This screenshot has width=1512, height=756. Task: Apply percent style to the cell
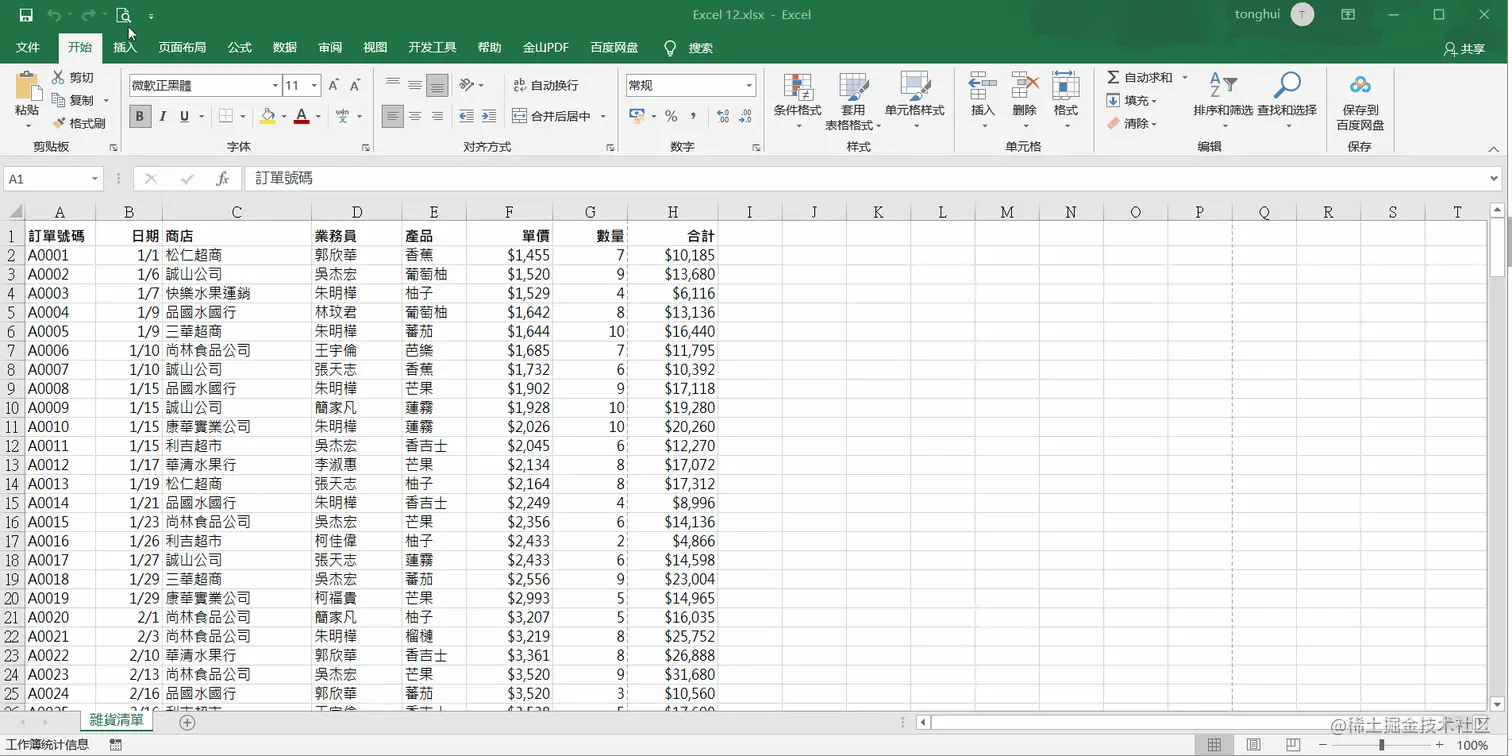pos(671,116)
